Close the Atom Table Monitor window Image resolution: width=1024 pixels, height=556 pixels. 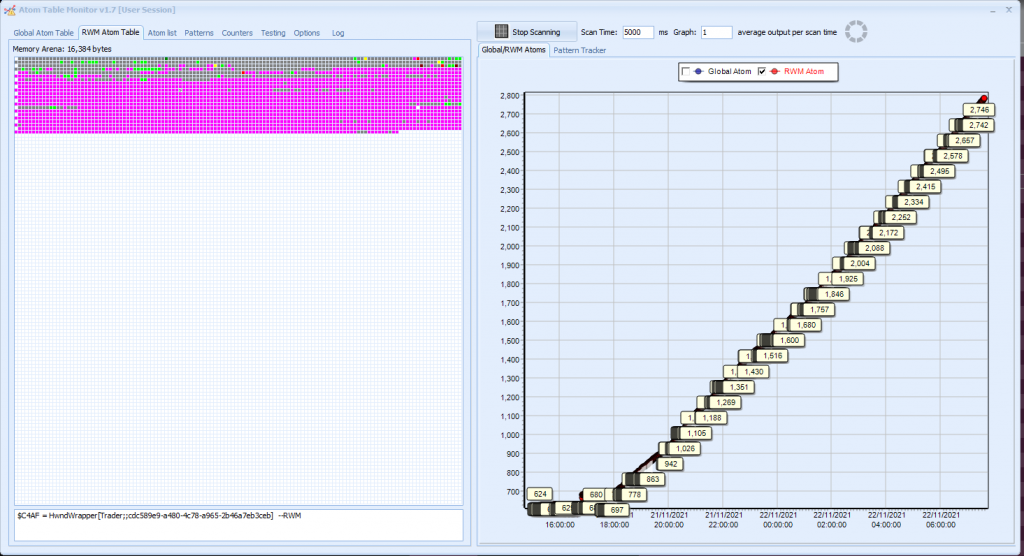click(x=1009, y=10)
